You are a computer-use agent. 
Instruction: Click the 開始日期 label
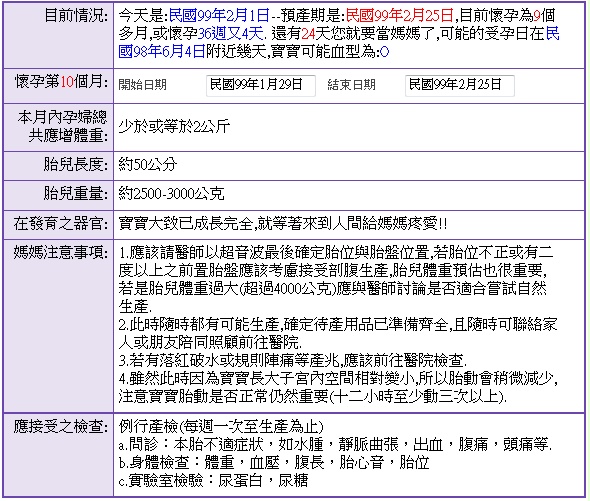coord(143,85)
